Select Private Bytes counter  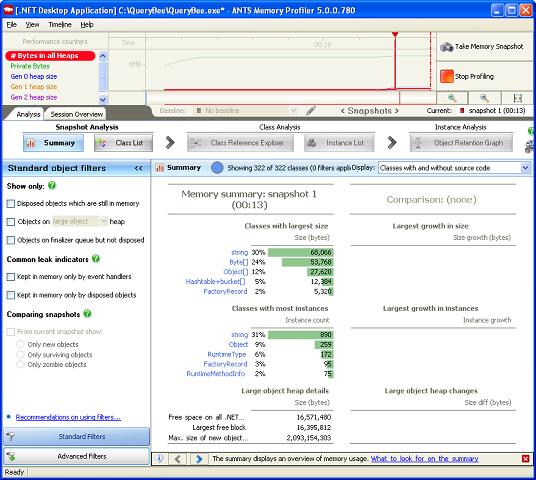(30, 66)
